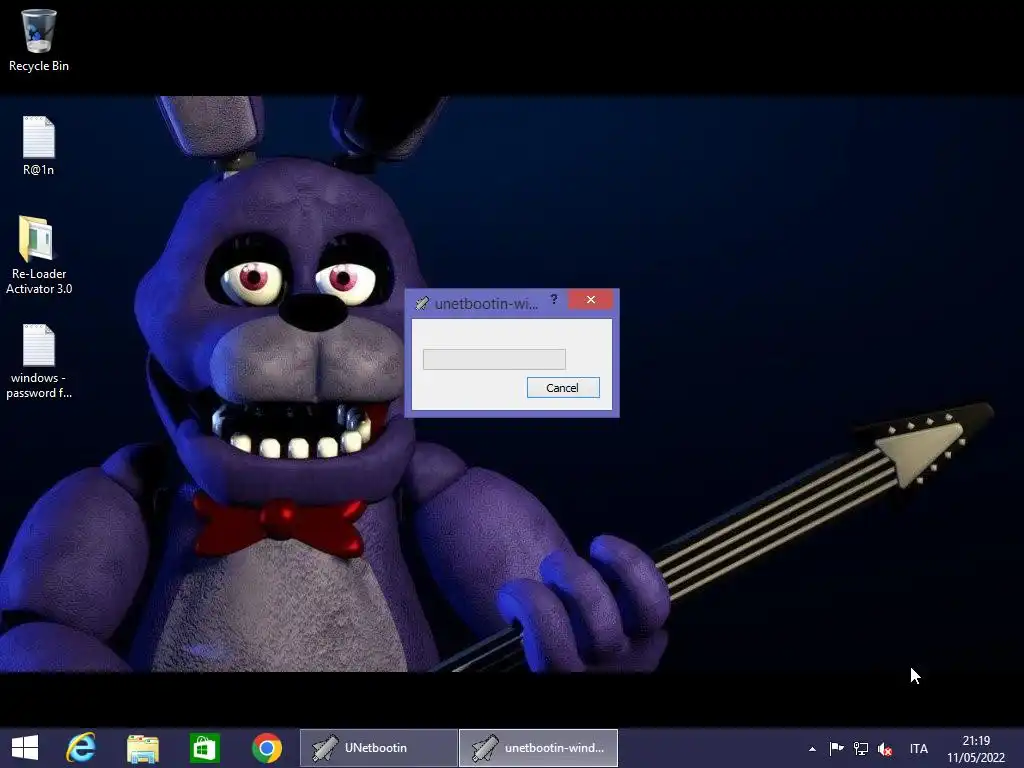Click the unetbootin dialog title bar icon

pos(422,304)
